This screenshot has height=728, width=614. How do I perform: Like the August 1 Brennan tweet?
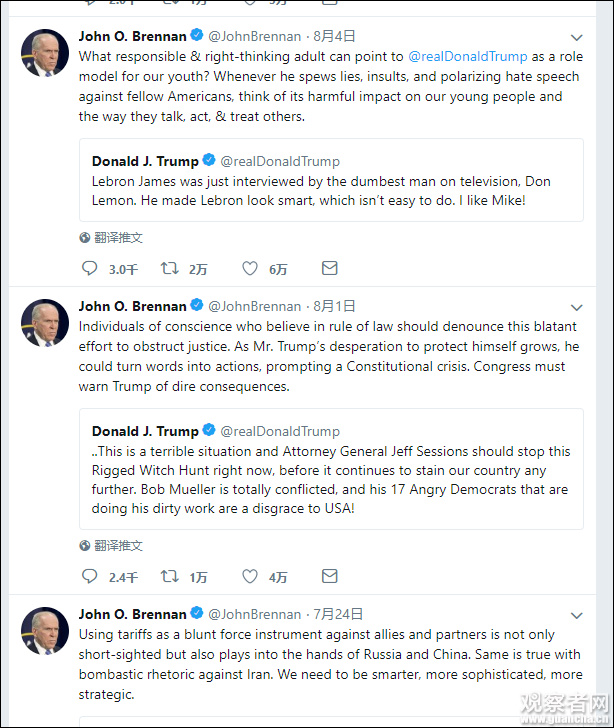[250, 576]
